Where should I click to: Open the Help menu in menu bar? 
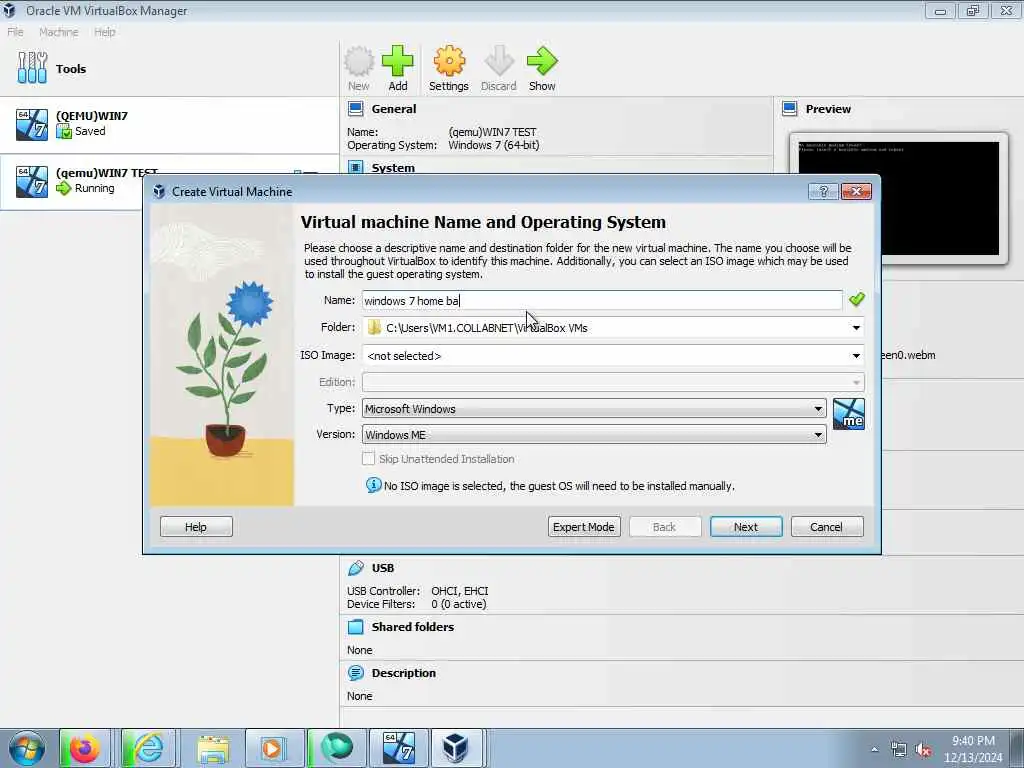tap(104, 32)
